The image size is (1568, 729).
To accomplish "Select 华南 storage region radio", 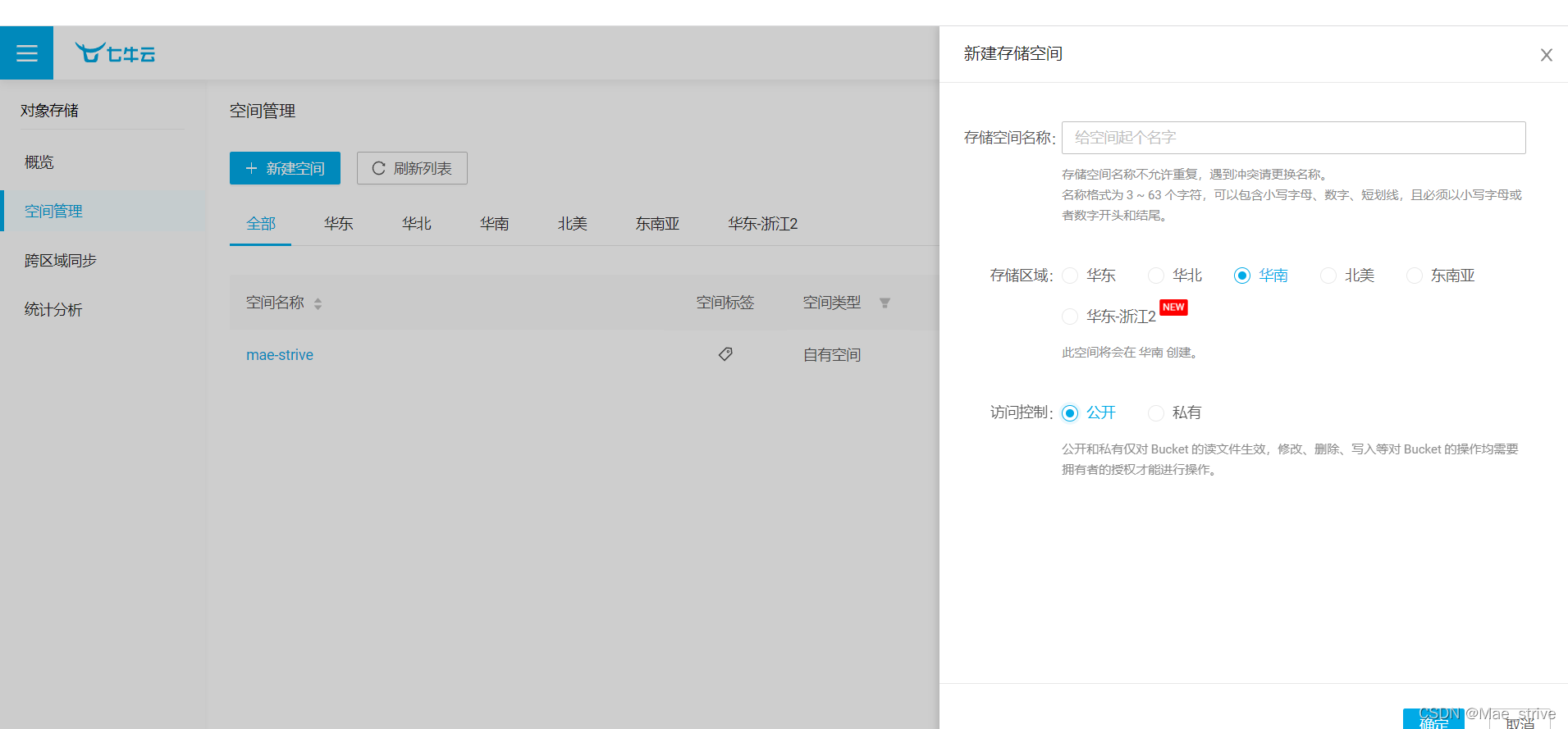I will pyautogui.click(x=1242, y=276).
